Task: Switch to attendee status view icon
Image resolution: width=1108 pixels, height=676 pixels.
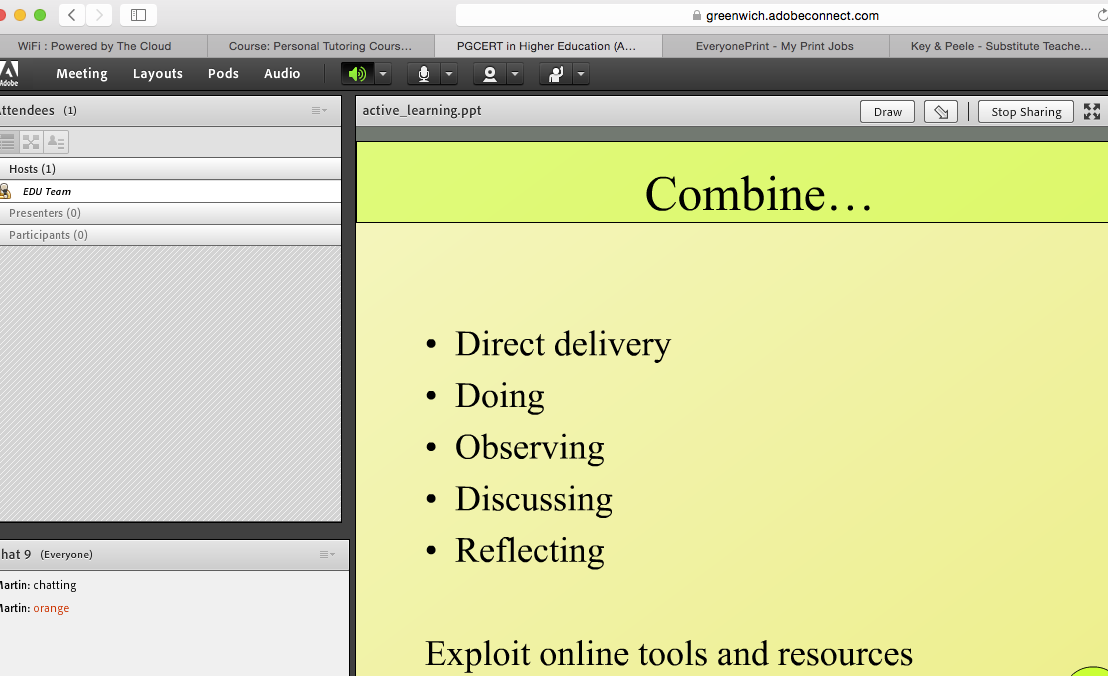Action: 56,142
